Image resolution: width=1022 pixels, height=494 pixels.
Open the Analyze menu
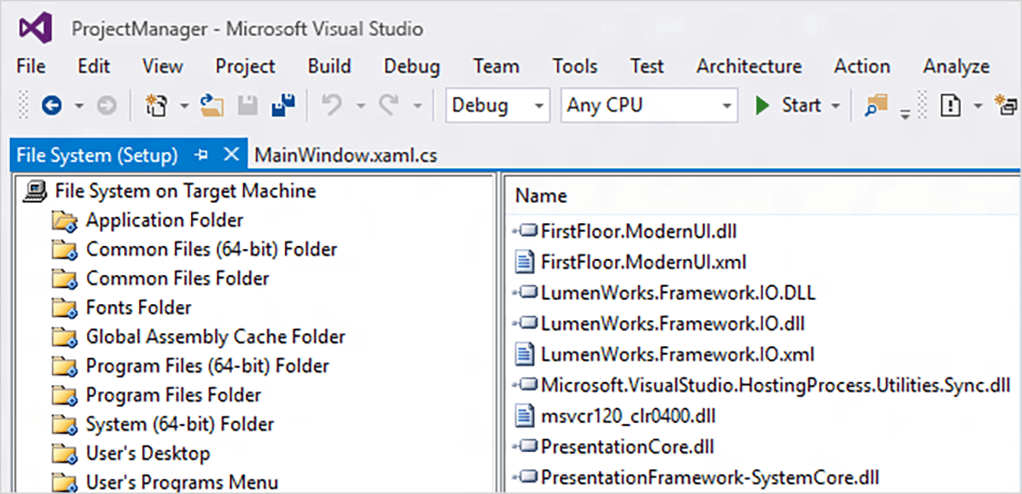click(956, 66)
